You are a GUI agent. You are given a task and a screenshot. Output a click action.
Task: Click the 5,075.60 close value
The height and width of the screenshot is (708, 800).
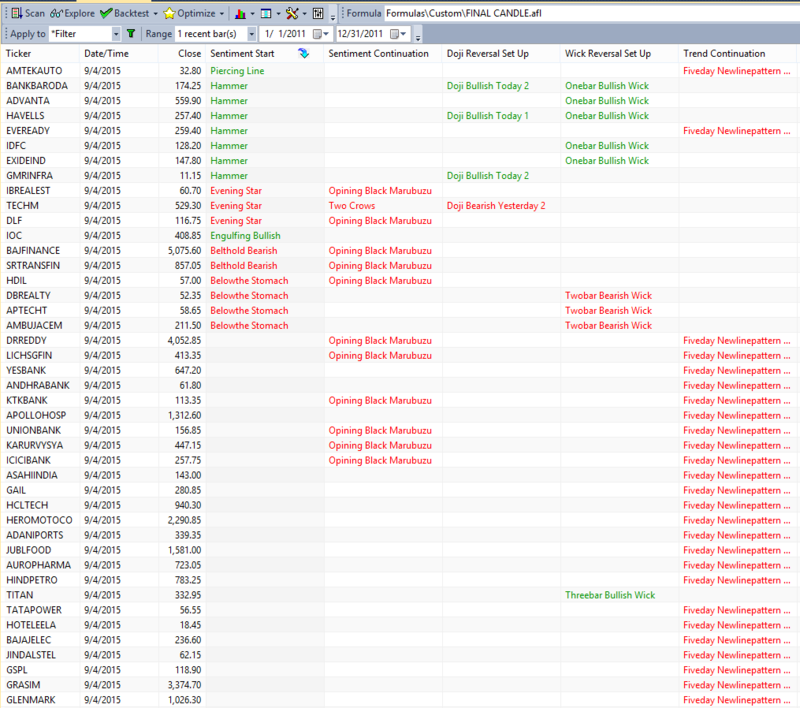click(185, 250)
